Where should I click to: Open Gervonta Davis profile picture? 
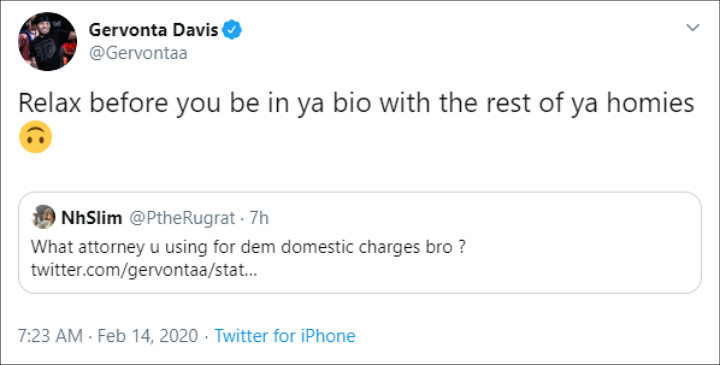pos(47,41)
